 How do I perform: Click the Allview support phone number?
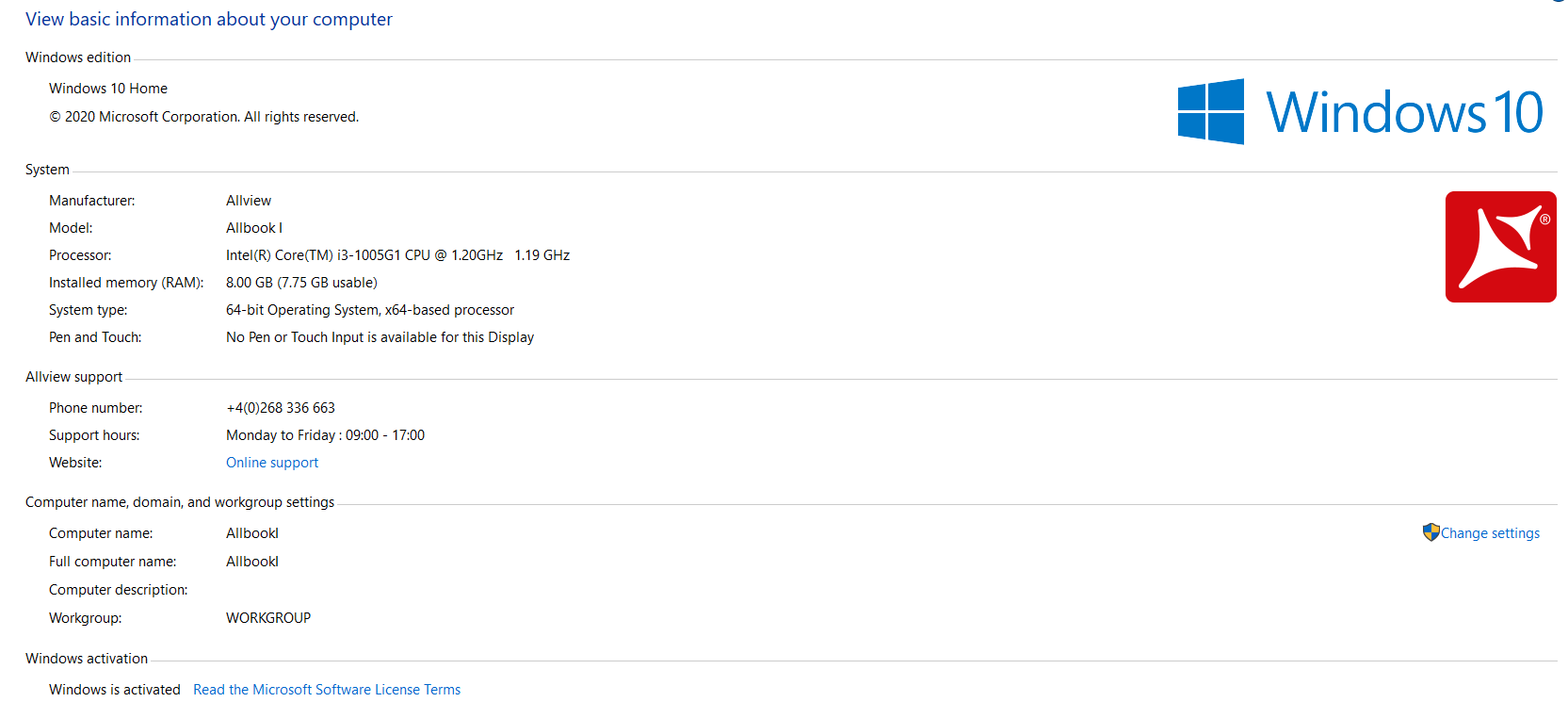[281, 408]
